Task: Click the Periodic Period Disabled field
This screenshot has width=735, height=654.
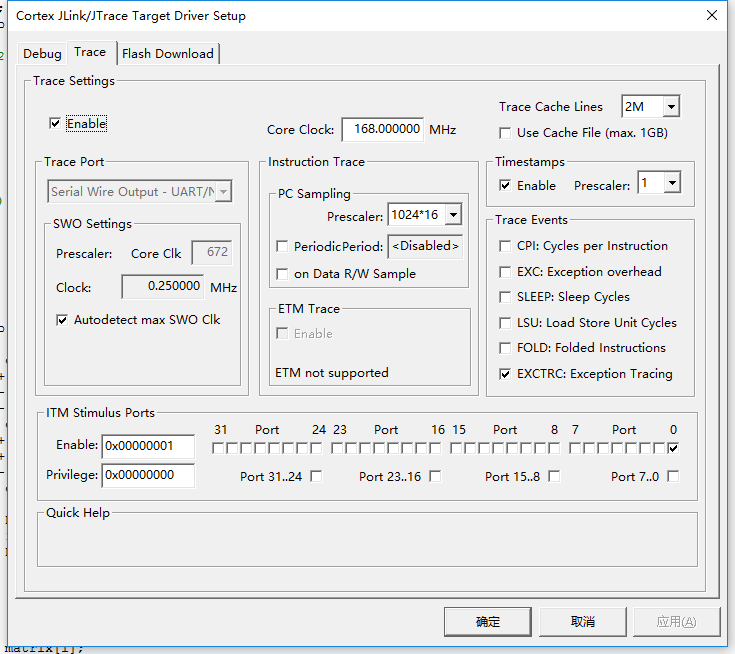Action: point(425,246)
